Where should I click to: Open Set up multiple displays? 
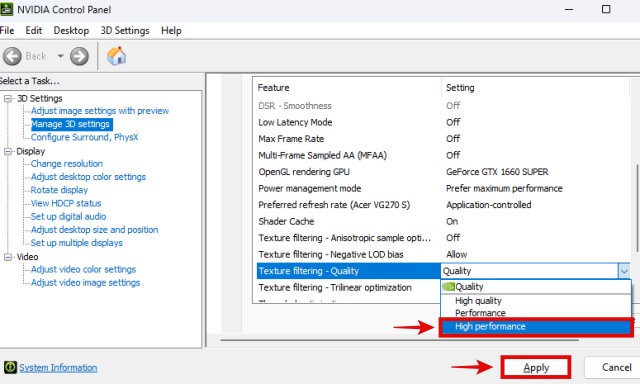point(76,243)
